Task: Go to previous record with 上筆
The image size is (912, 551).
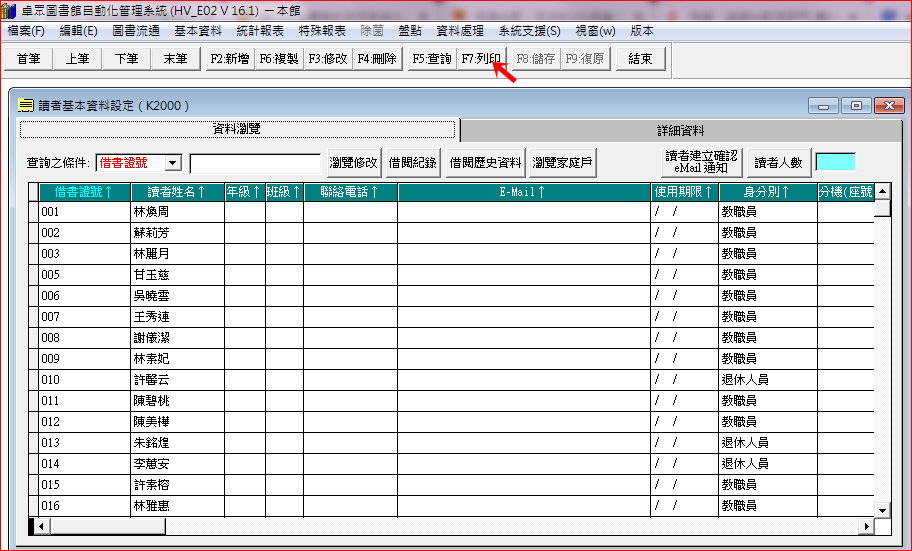Action: pos(77,59)
